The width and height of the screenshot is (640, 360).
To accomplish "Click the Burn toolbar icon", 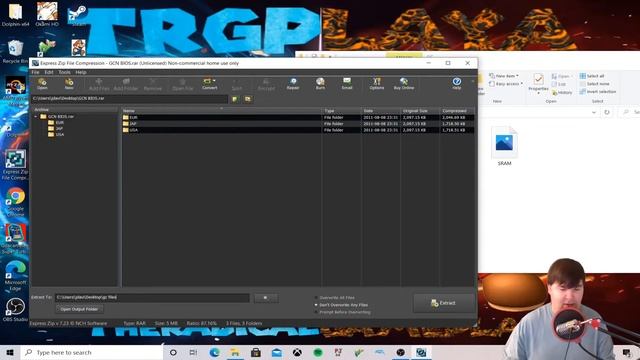I will [320, 84].
